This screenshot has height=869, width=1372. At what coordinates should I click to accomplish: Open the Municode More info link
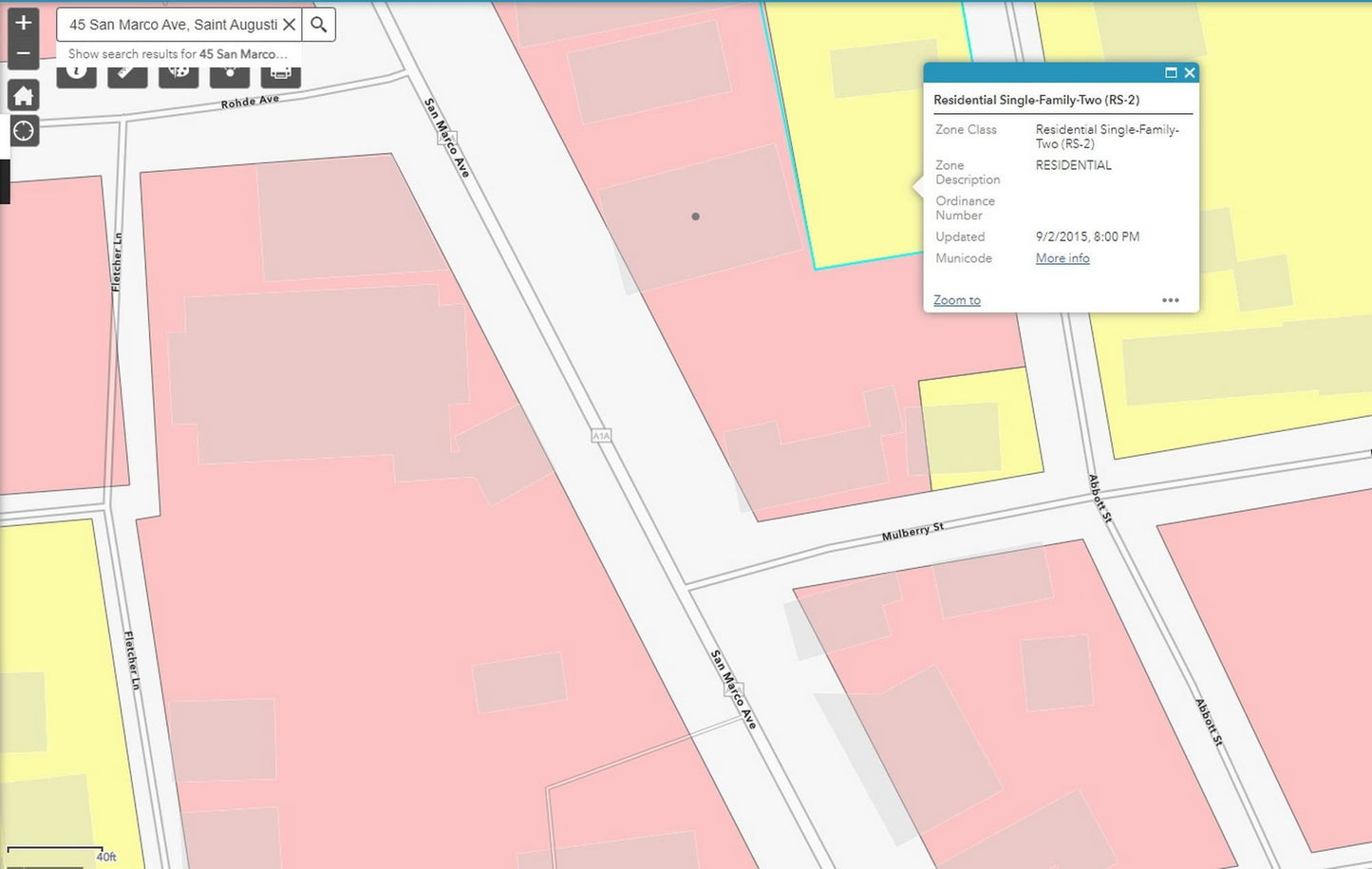[x=1062, y=258]
